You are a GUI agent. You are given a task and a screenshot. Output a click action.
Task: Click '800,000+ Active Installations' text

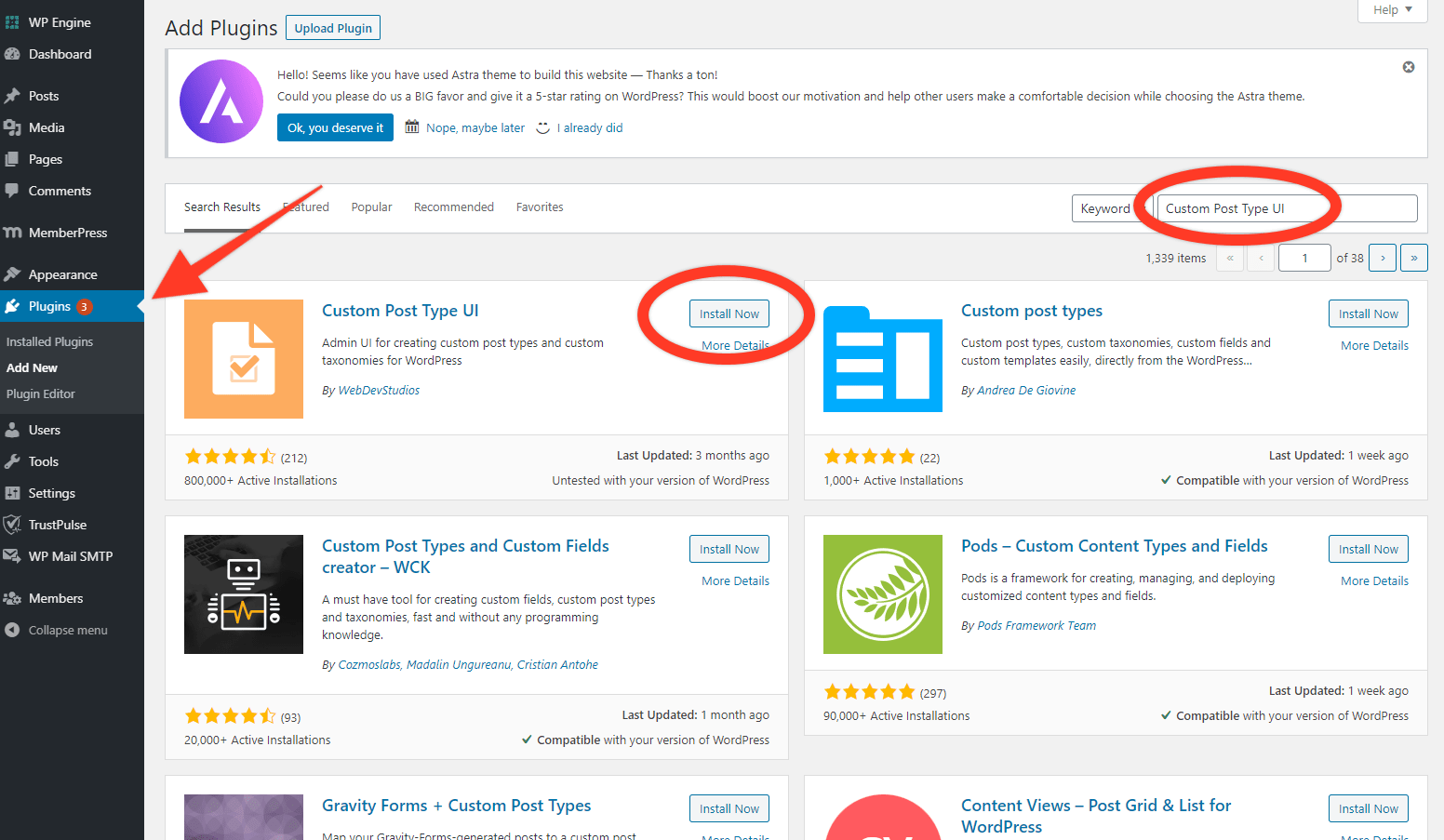point(261,480)
